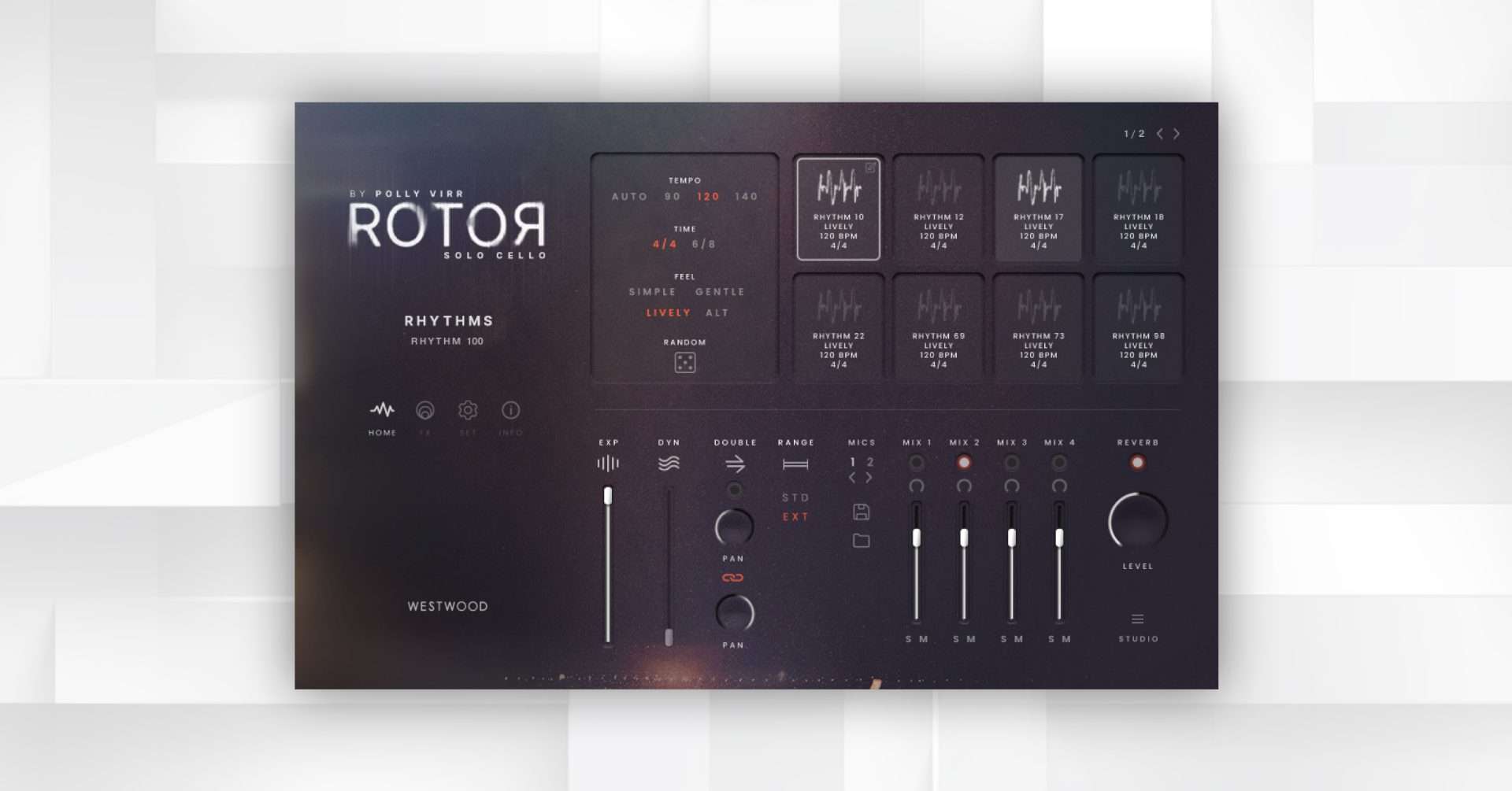Go to previous mics page

(852, 477)
